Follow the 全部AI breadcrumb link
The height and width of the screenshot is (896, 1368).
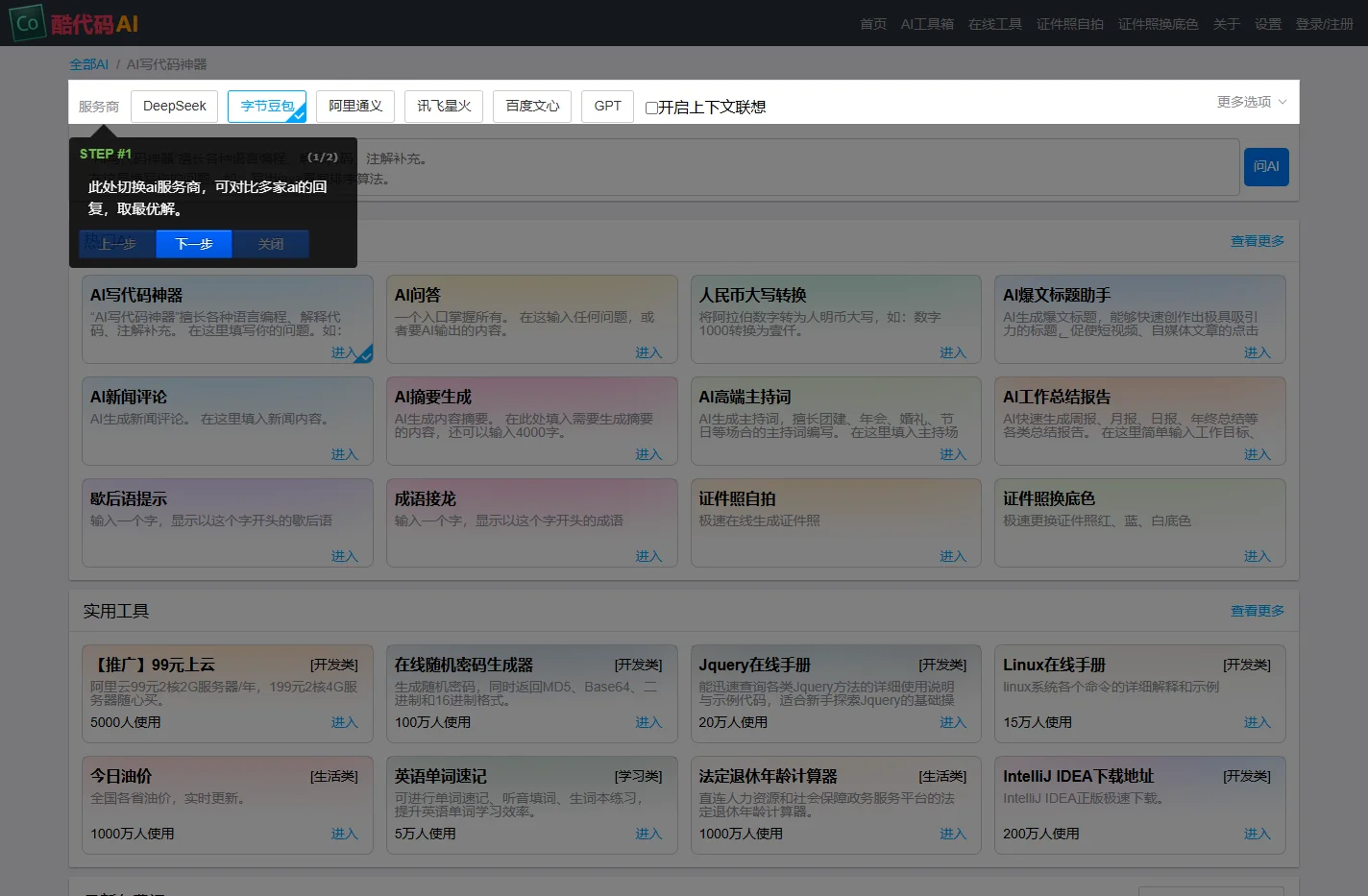pos(88,64)
